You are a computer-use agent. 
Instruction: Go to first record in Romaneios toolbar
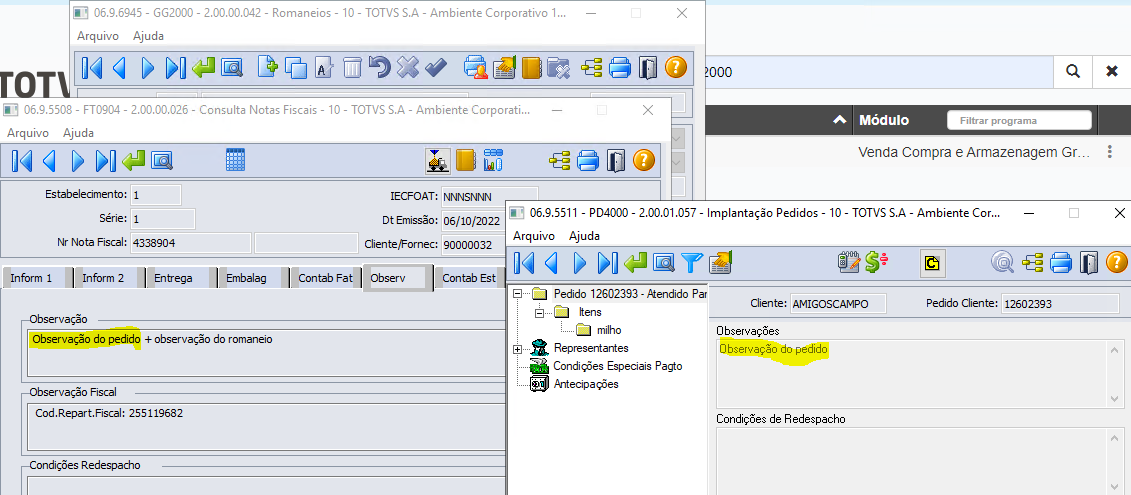92,68
